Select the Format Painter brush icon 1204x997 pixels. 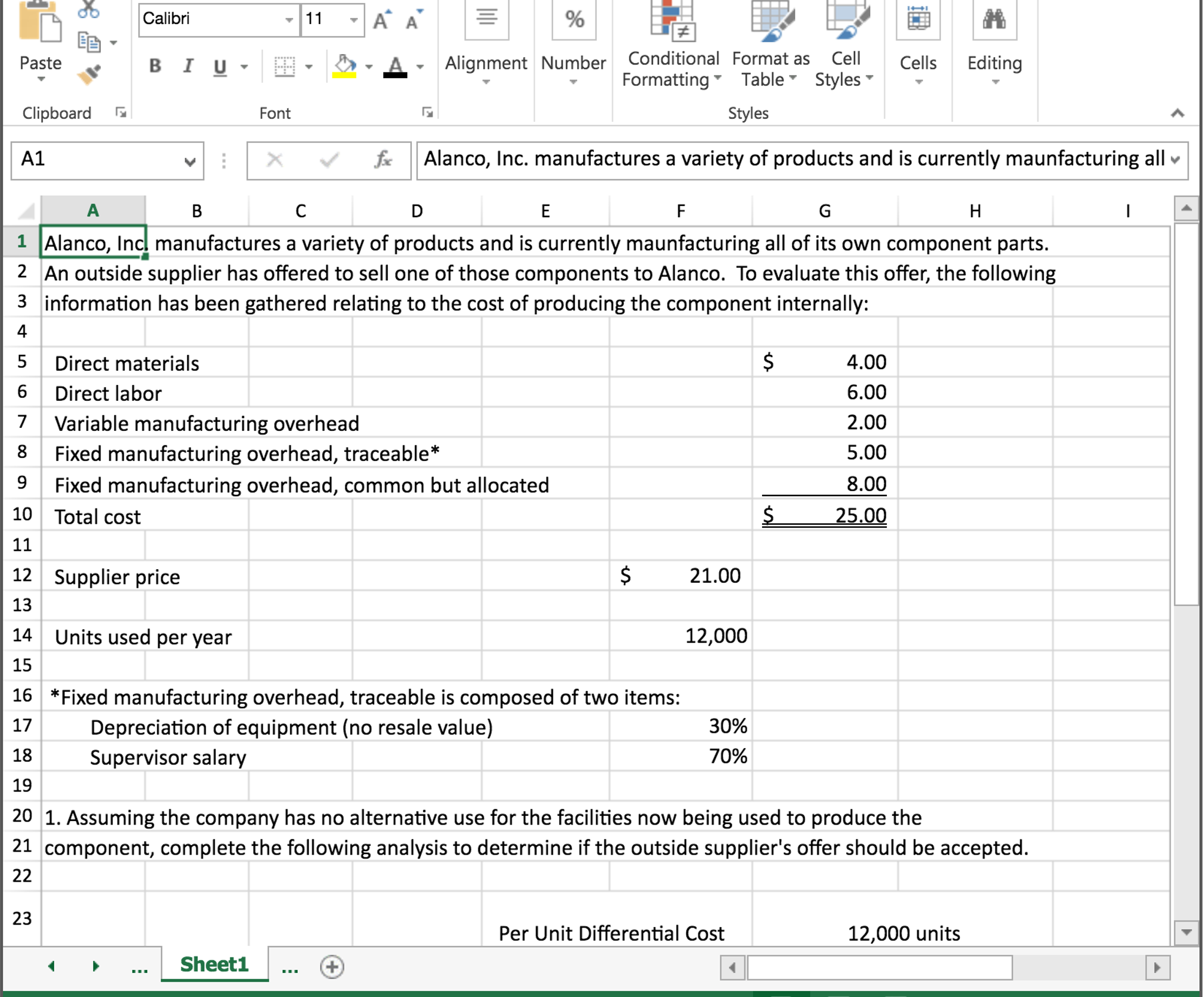pos(89,74)
